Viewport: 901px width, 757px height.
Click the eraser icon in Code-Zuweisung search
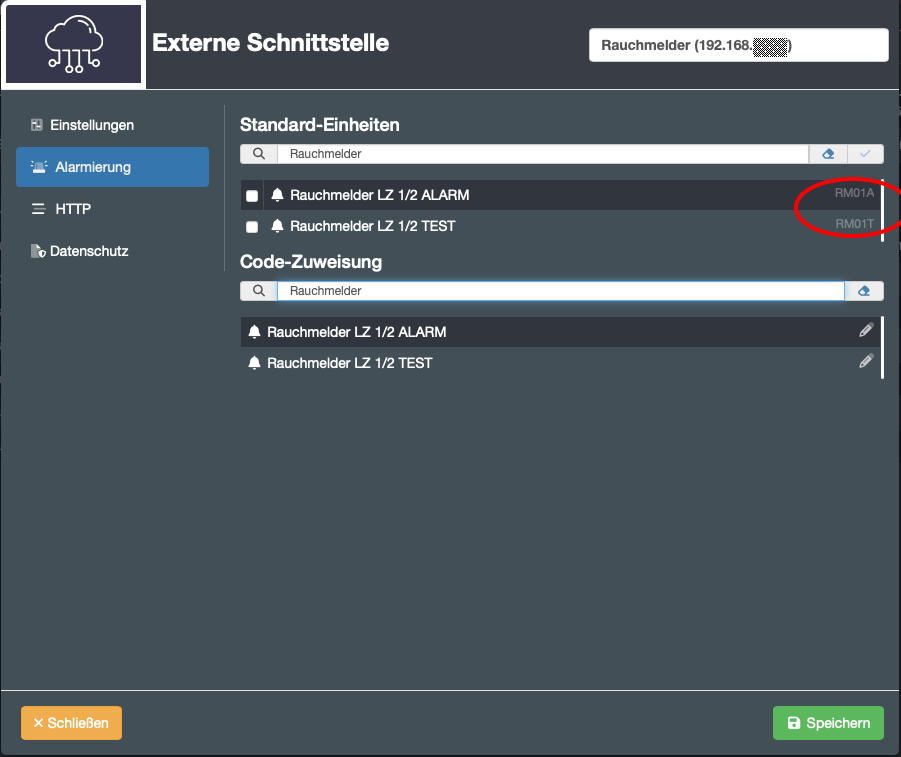coord(864,291)
